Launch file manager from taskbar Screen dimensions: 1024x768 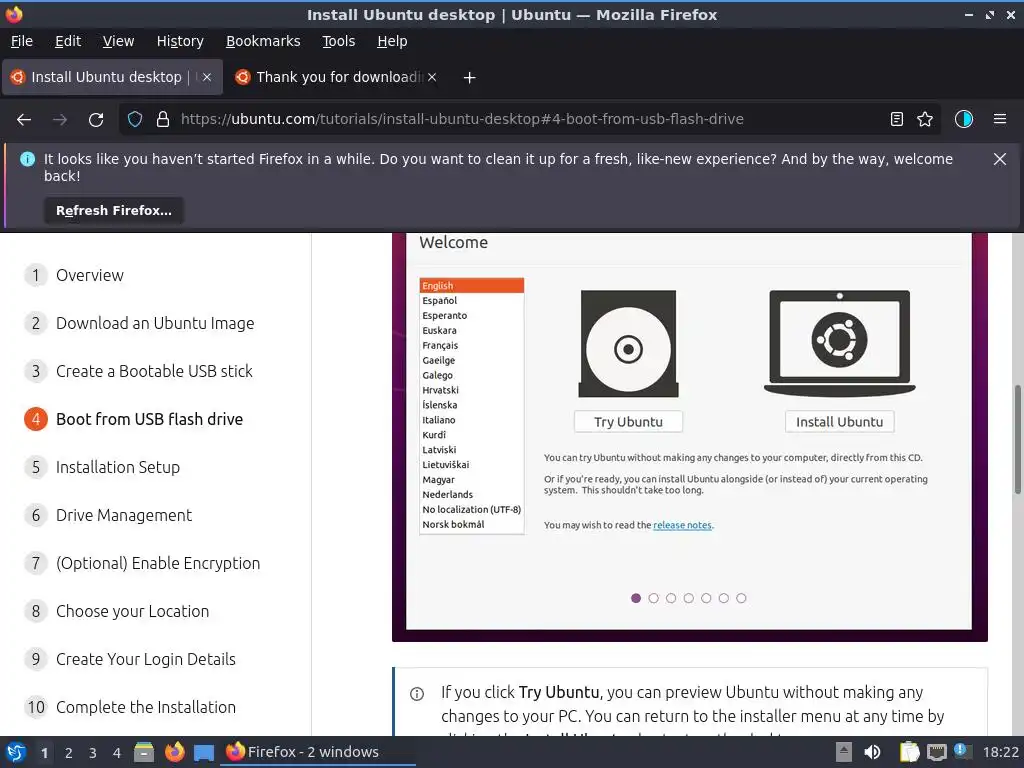pos(144,752)
